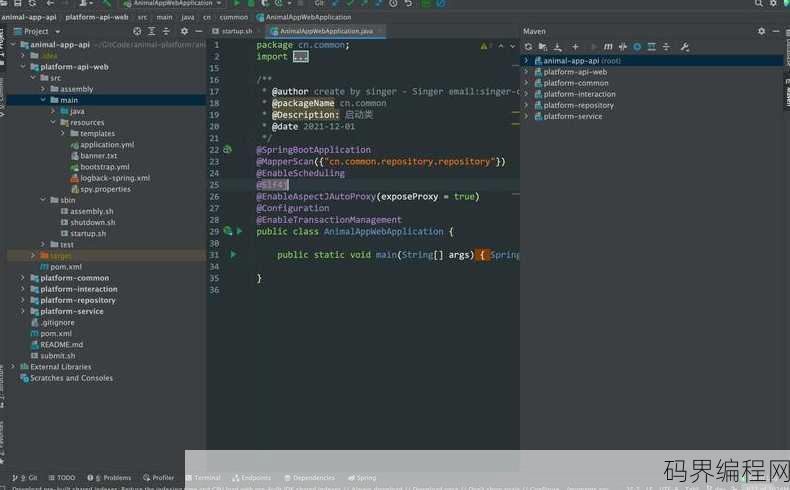
Task: Open Project panel gear options
Action: click(x=184, y=31)
